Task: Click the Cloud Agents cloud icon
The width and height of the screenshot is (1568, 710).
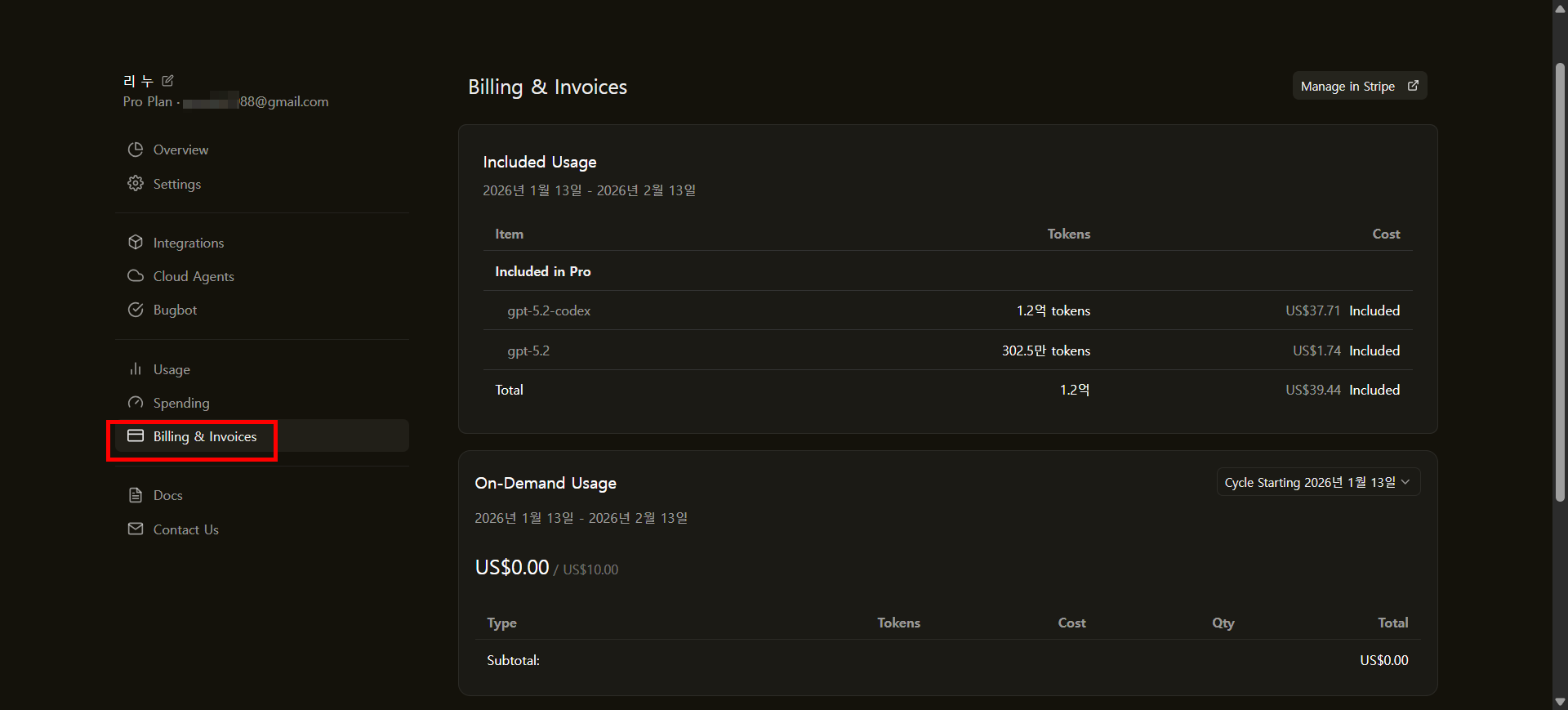Action: coord(136,276)
